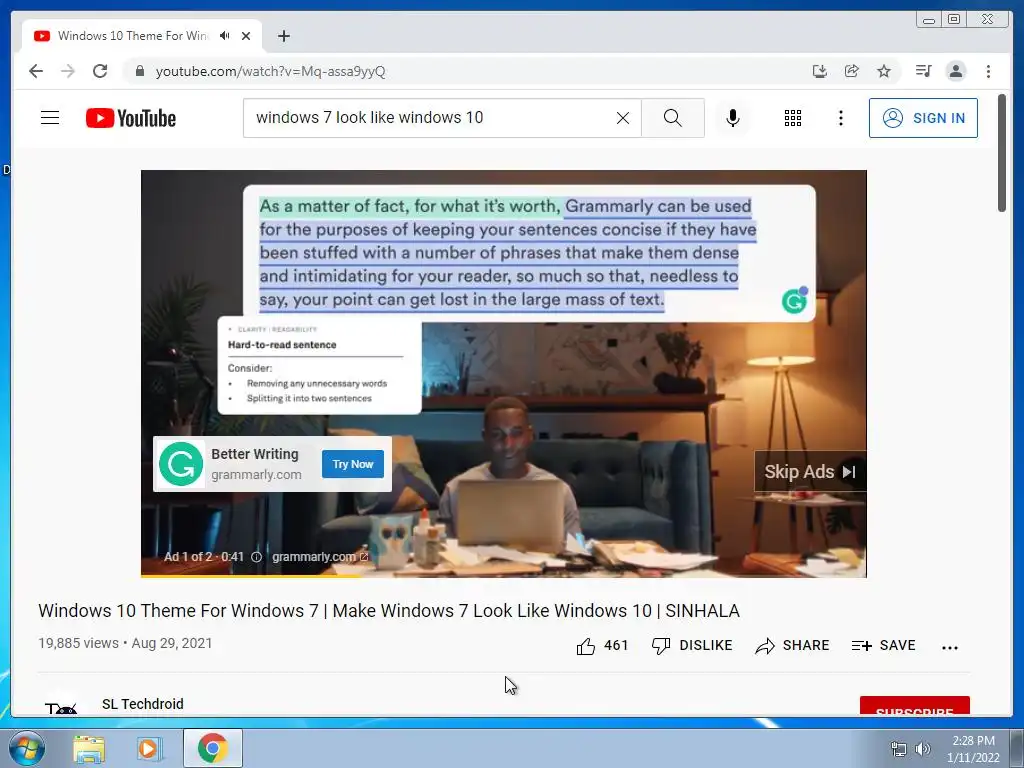
Task: Click the Better Writing ad title
Action: point(255,454)
